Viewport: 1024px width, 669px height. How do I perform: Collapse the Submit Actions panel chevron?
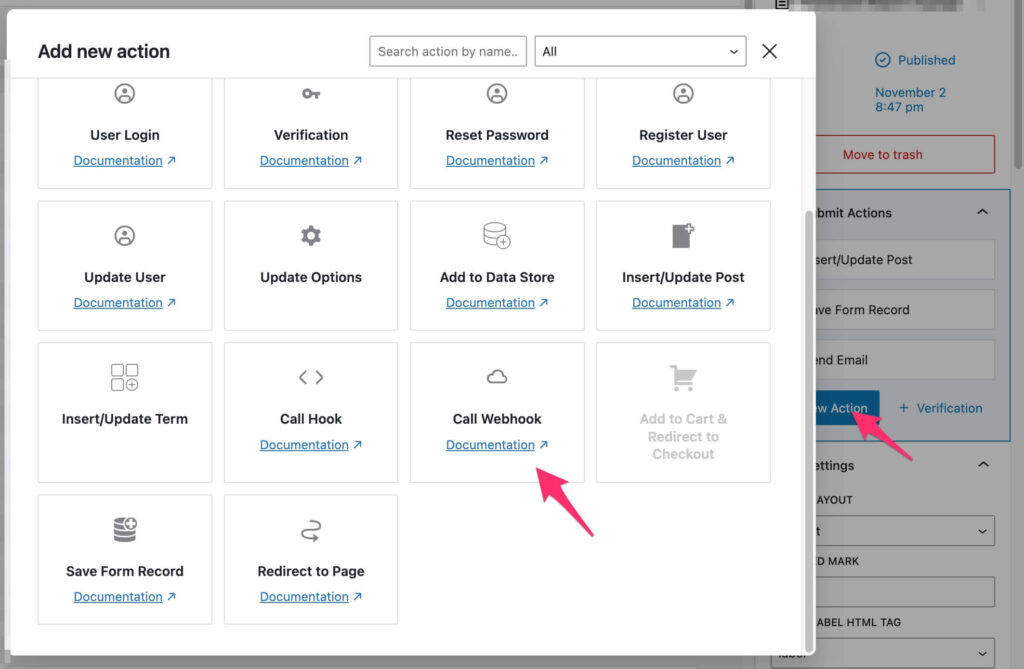(982, 212)
